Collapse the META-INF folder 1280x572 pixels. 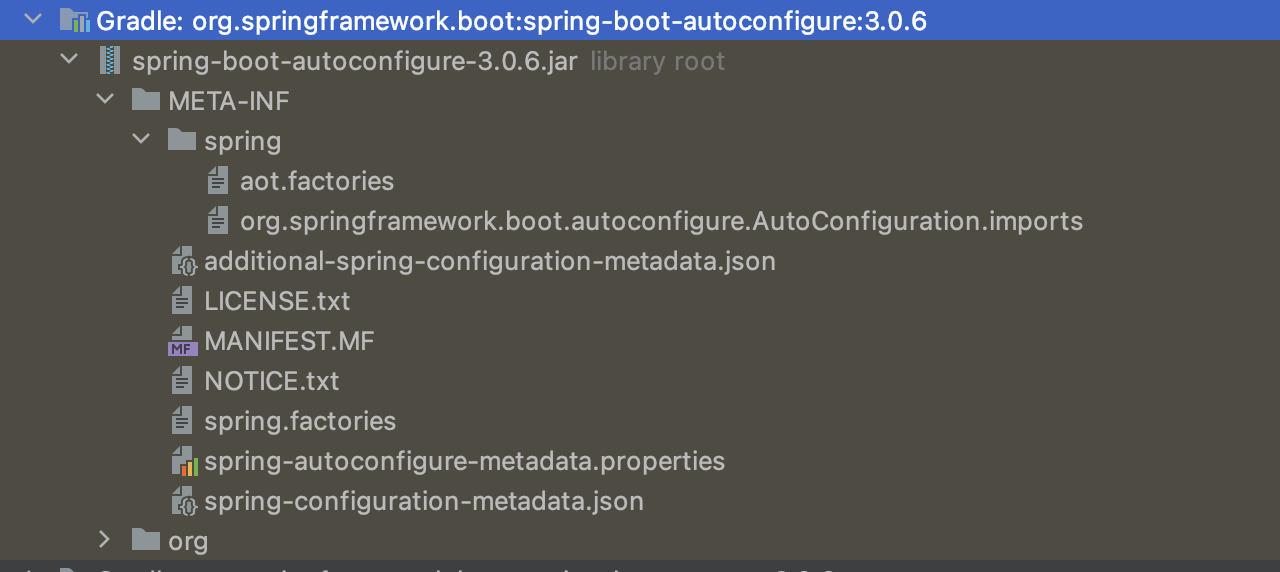point(105,99)
